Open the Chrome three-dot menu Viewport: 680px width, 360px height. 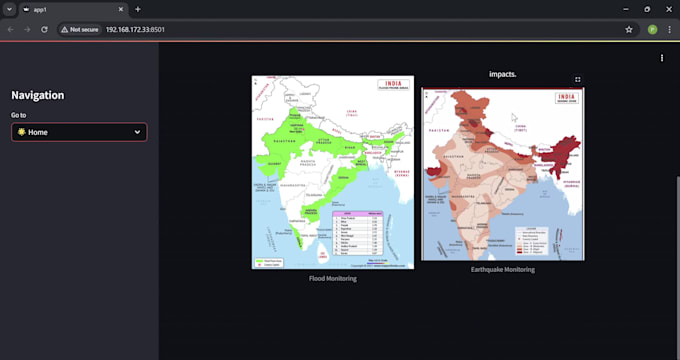pos(670,29)
